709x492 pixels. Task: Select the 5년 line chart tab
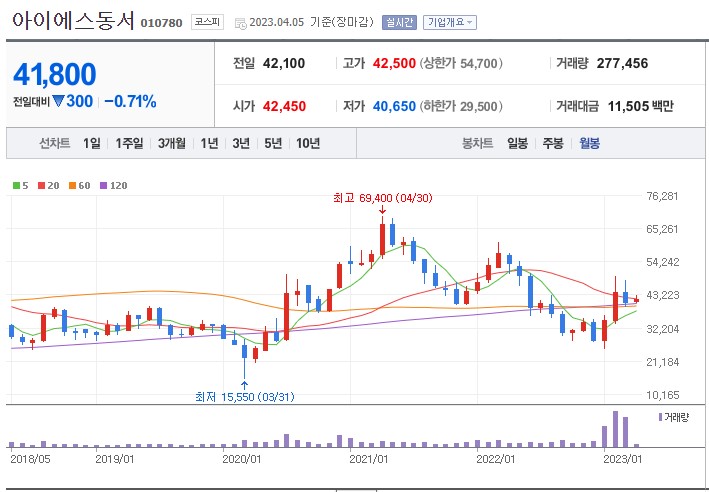coord(273,143)
